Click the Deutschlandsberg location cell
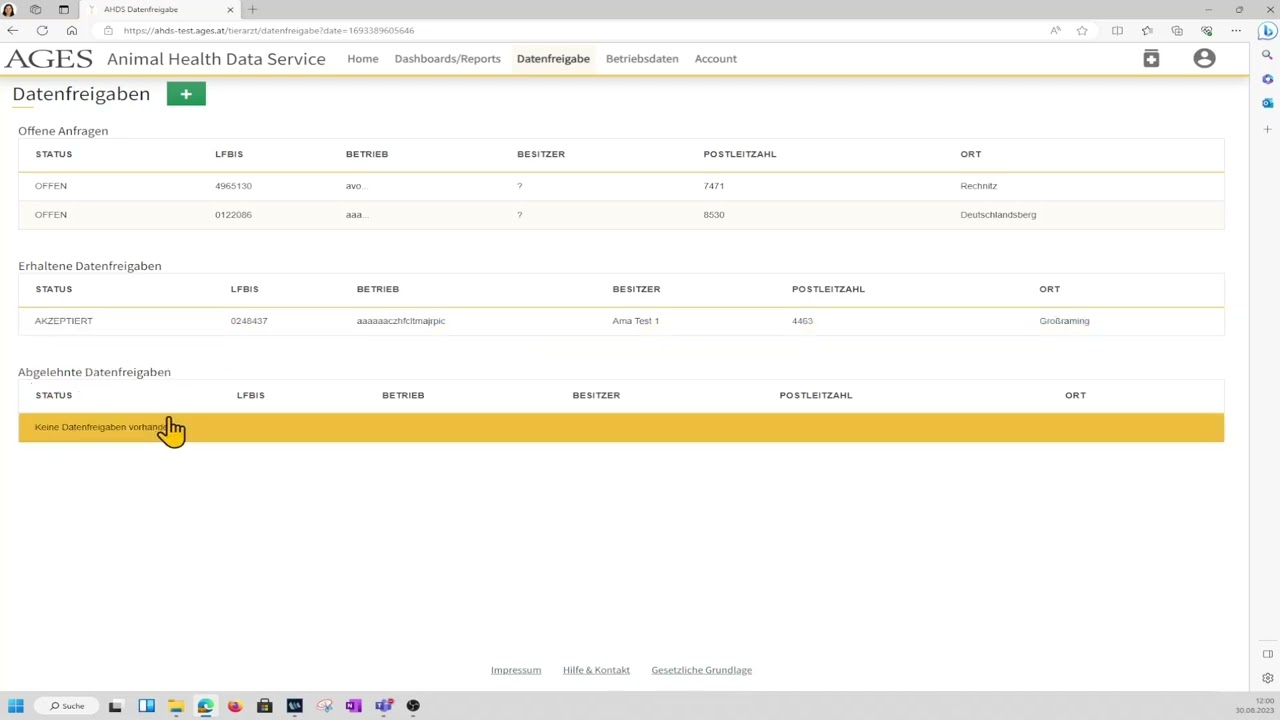 998,215
